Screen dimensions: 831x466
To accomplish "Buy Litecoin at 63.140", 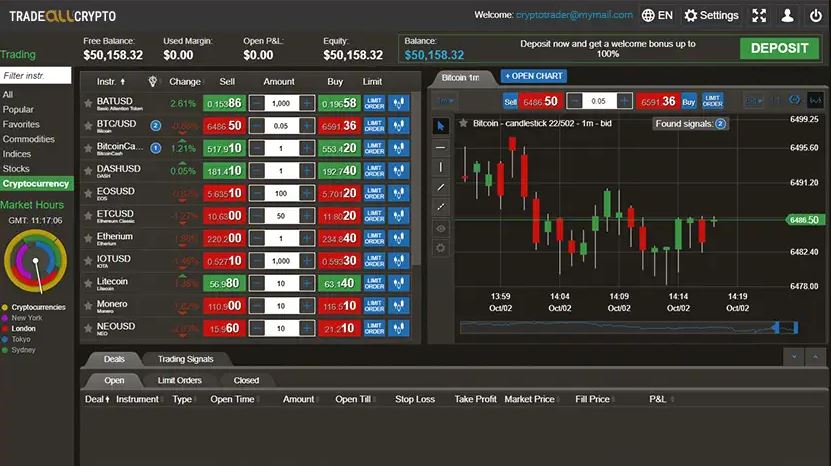I will (x=339, y=284).
